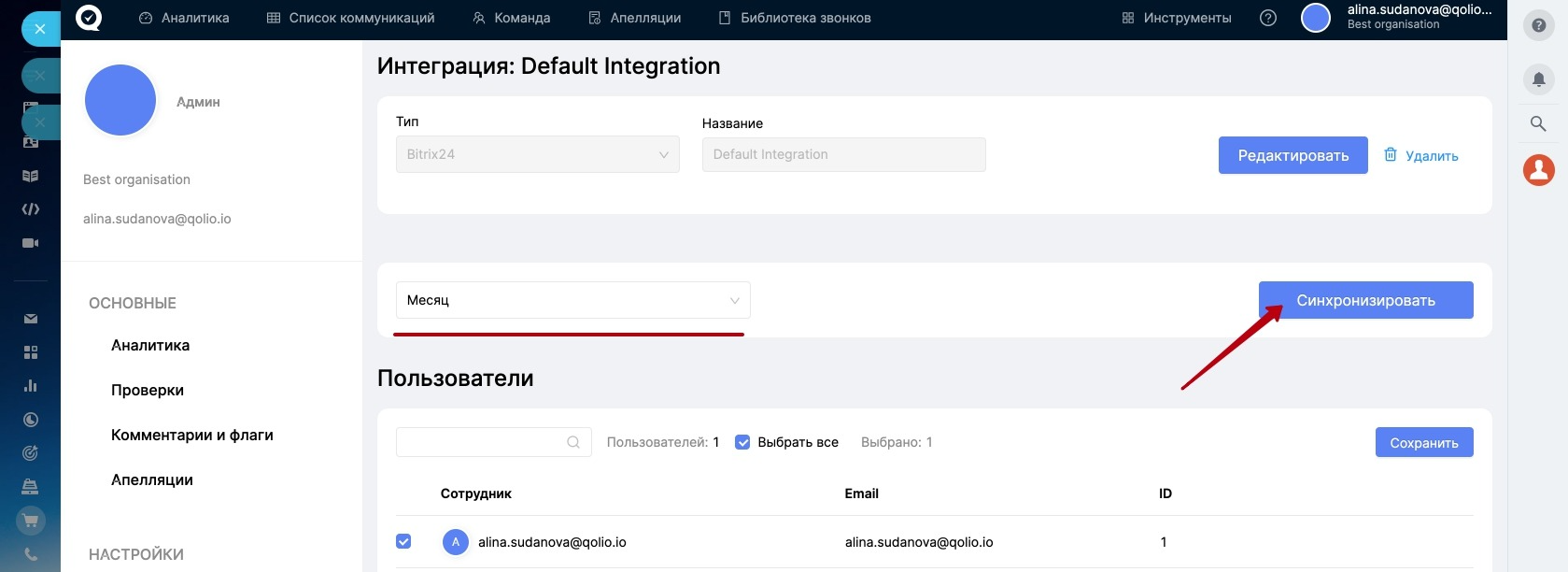Viewport: 1568px width, 572px height.
Task: Open the orange contact avatar icon
Action: click(x=1538, y=169)
